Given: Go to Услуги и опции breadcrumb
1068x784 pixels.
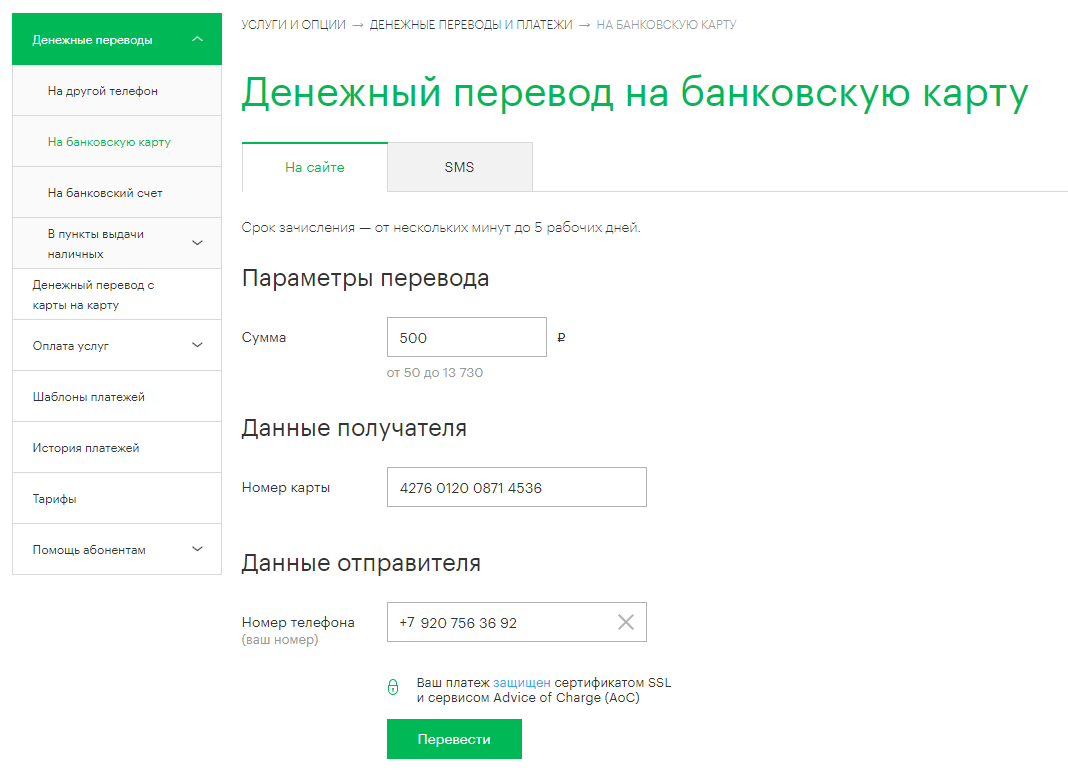Looking at the screenshot, I should 294,25.
